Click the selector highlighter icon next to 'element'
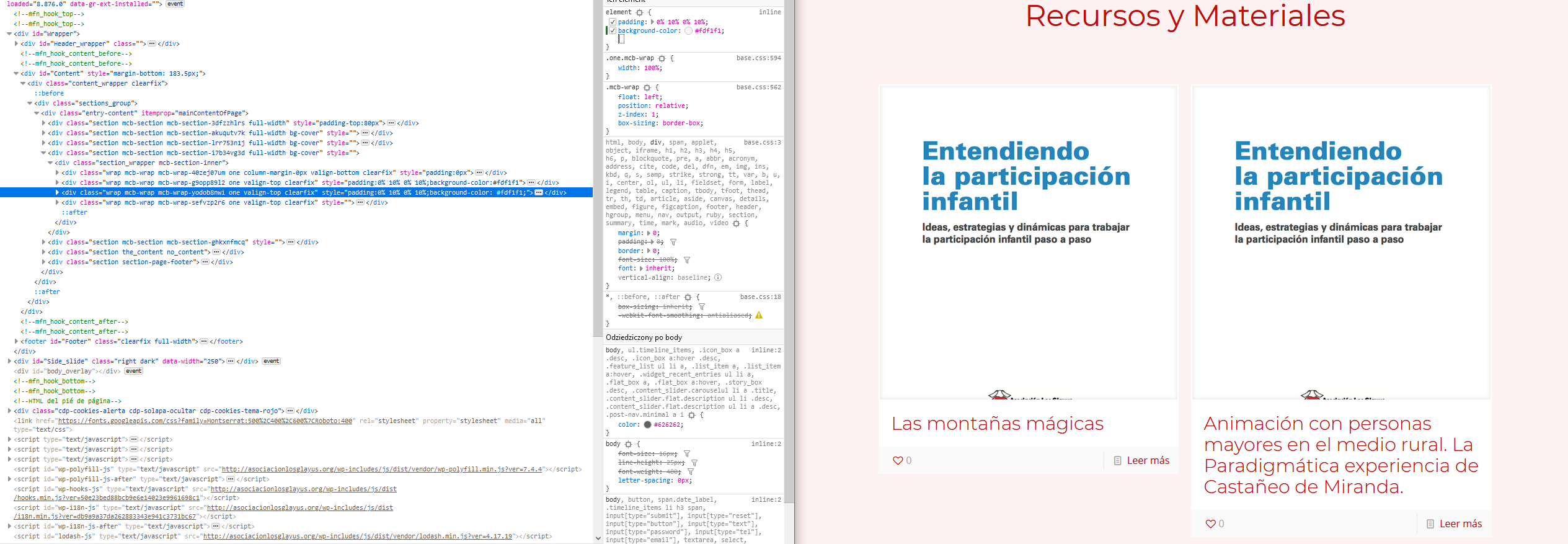 [640, 12]
